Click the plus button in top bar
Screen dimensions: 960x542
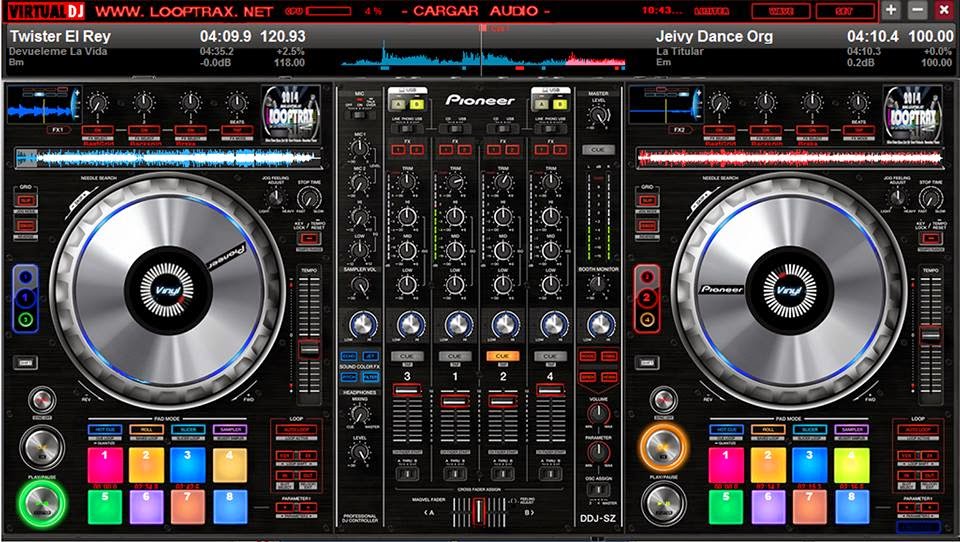click(891, 10)
